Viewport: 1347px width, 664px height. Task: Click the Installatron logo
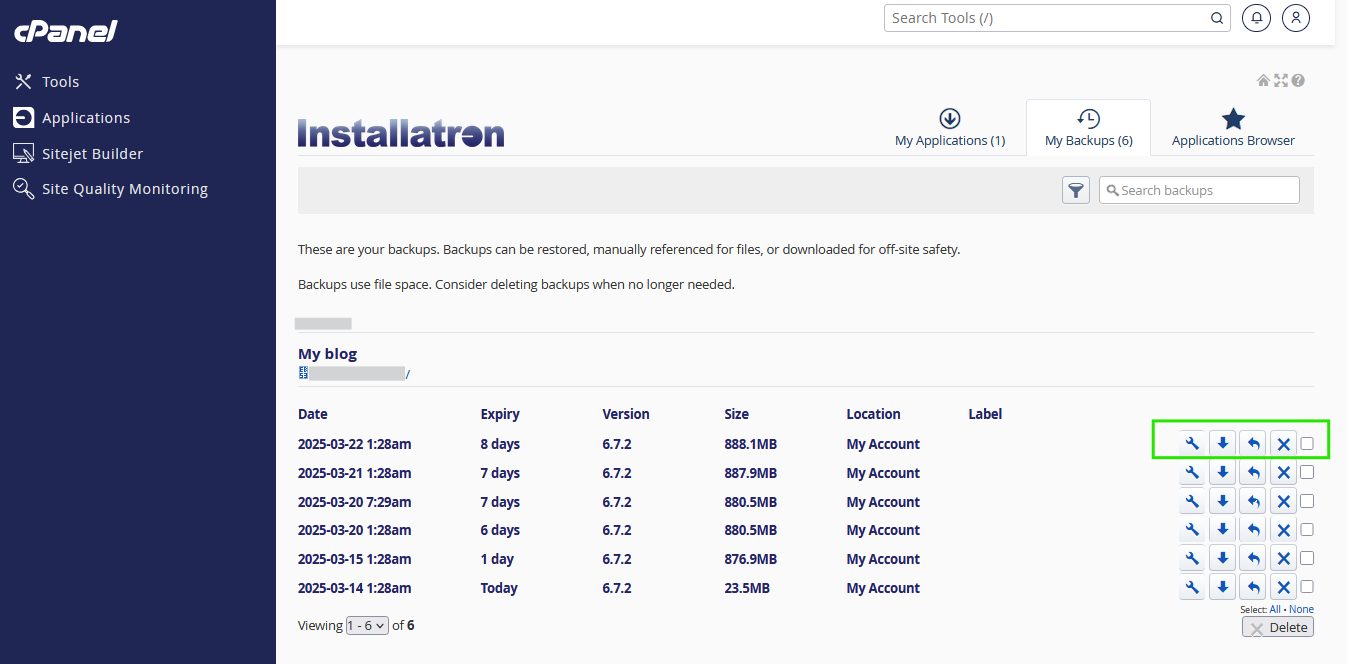(x=401, y=134)
